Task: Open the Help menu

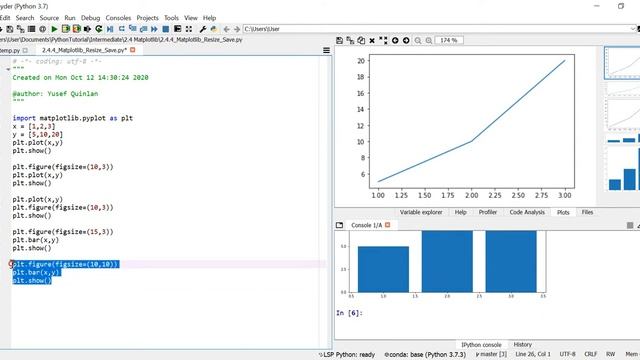Action: (x=209, y=18)
